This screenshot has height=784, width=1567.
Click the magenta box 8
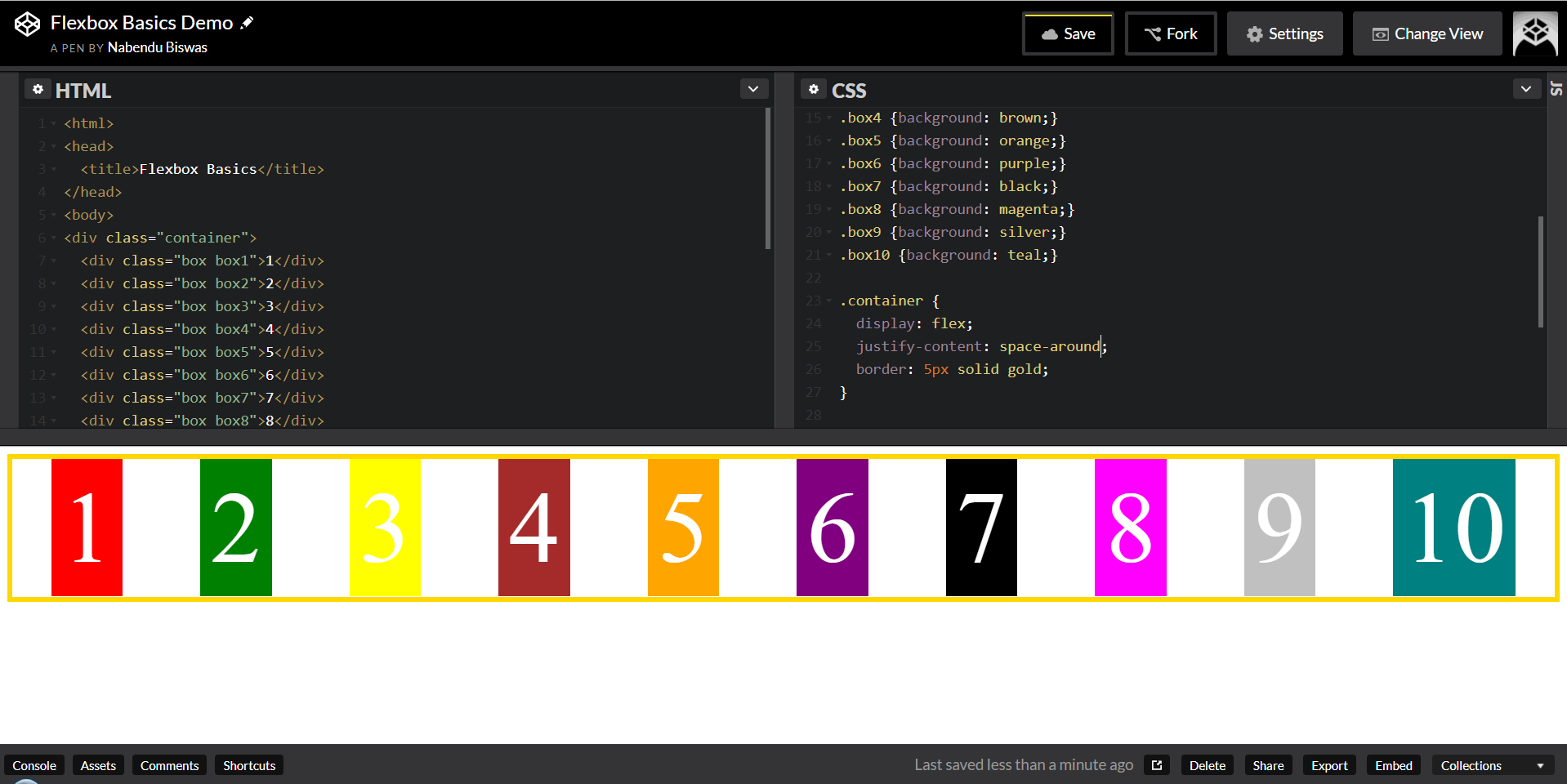pyautogui.click(x=1131, y=528)
